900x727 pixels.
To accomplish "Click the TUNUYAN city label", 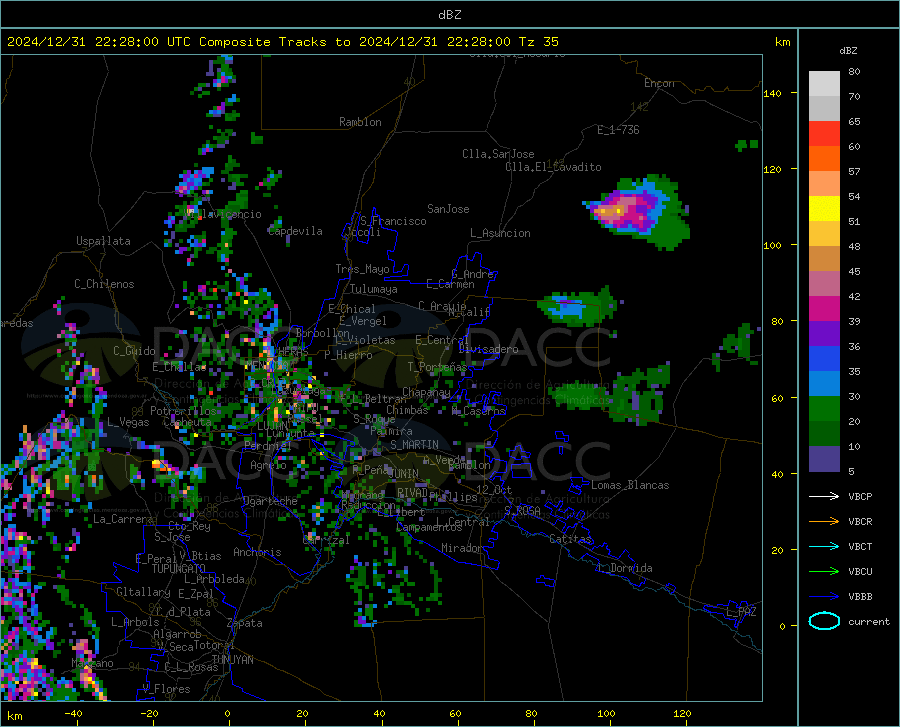I will click(x=232, y=660).
